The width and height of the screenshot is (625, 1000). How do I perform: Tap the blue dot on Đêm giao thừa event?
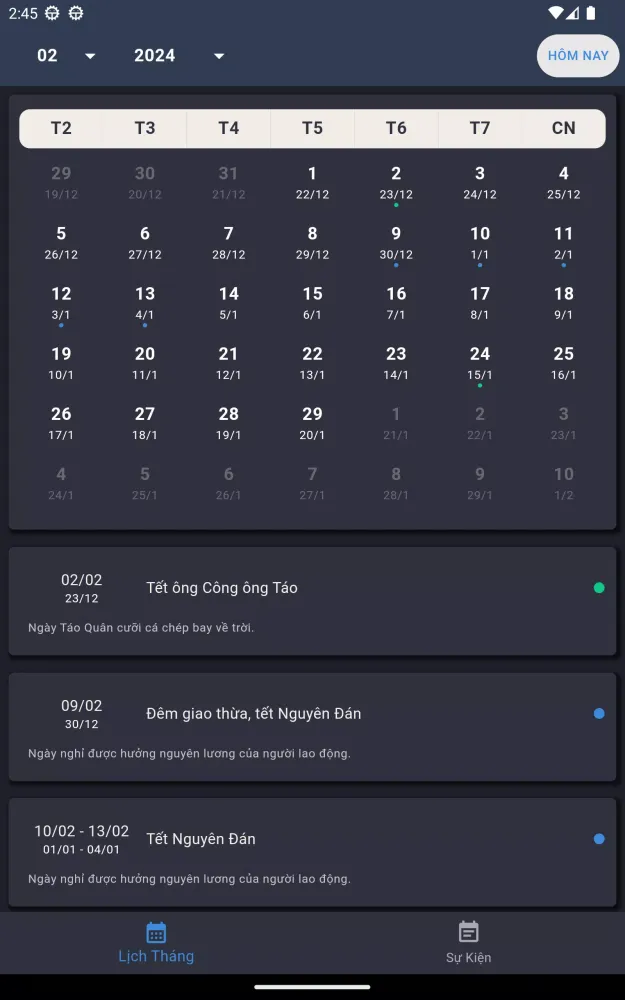click(x=599, y=714)
